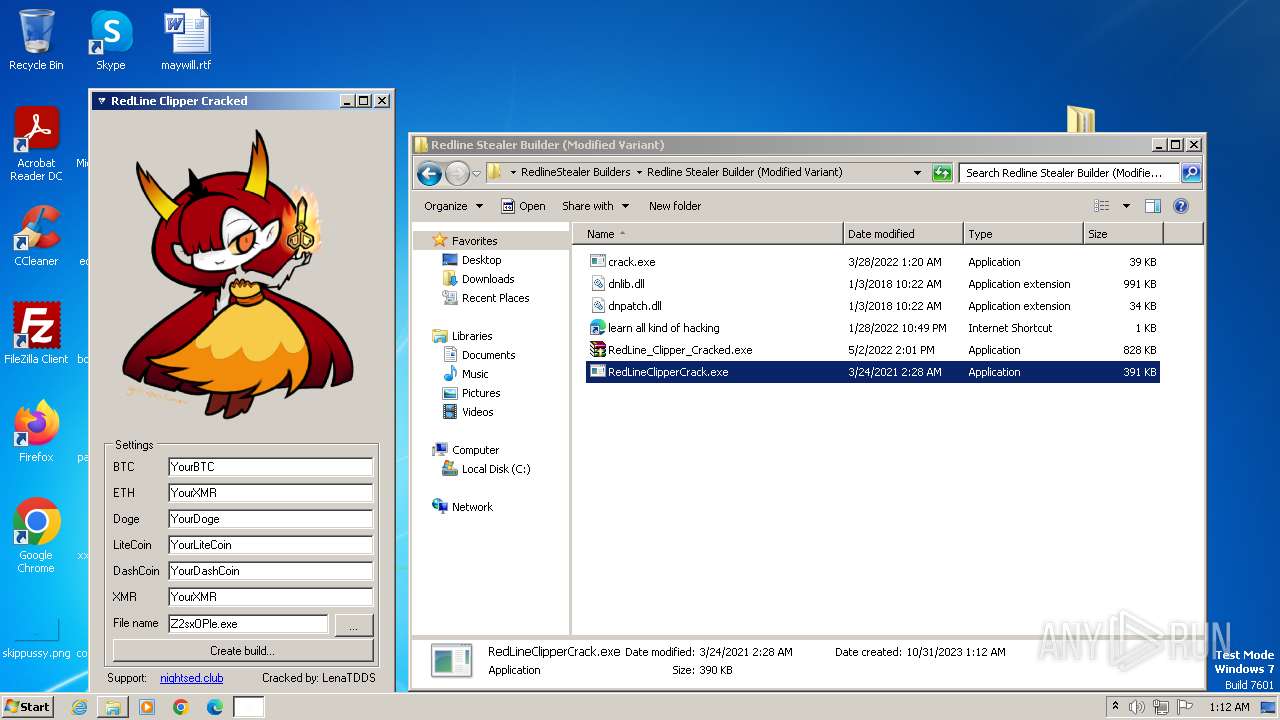This screenshot has height=720, width=1280.
Task: Click New folder in Explorer toolbar
Action: click(x=675, y=206)
